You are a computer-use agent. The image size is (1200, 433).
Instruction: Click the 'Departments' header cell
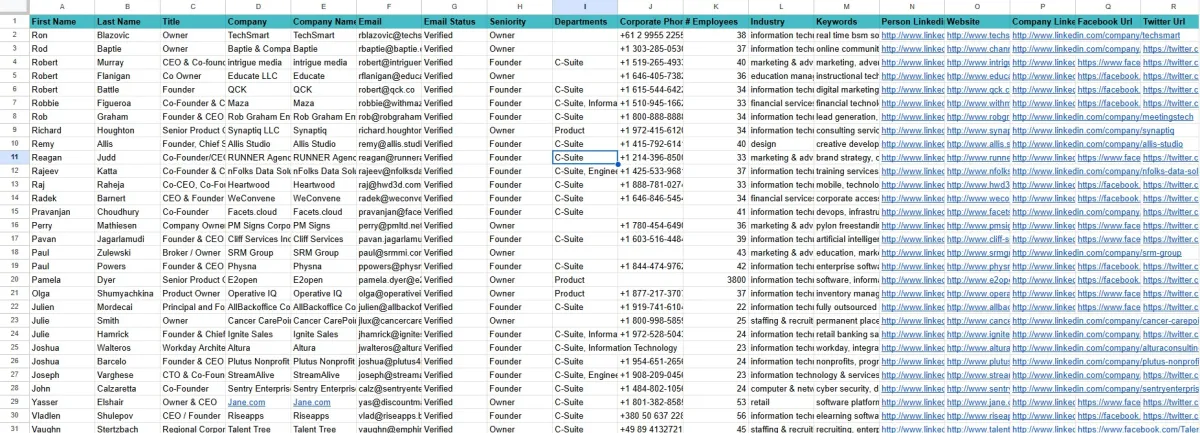pos(584,21)
